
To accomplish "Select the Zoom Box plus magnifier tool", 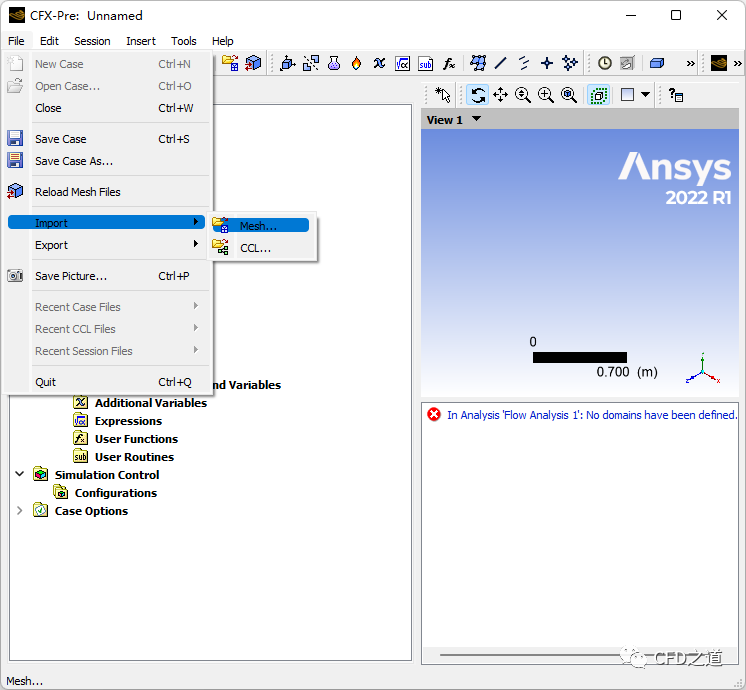I will 546,95.
